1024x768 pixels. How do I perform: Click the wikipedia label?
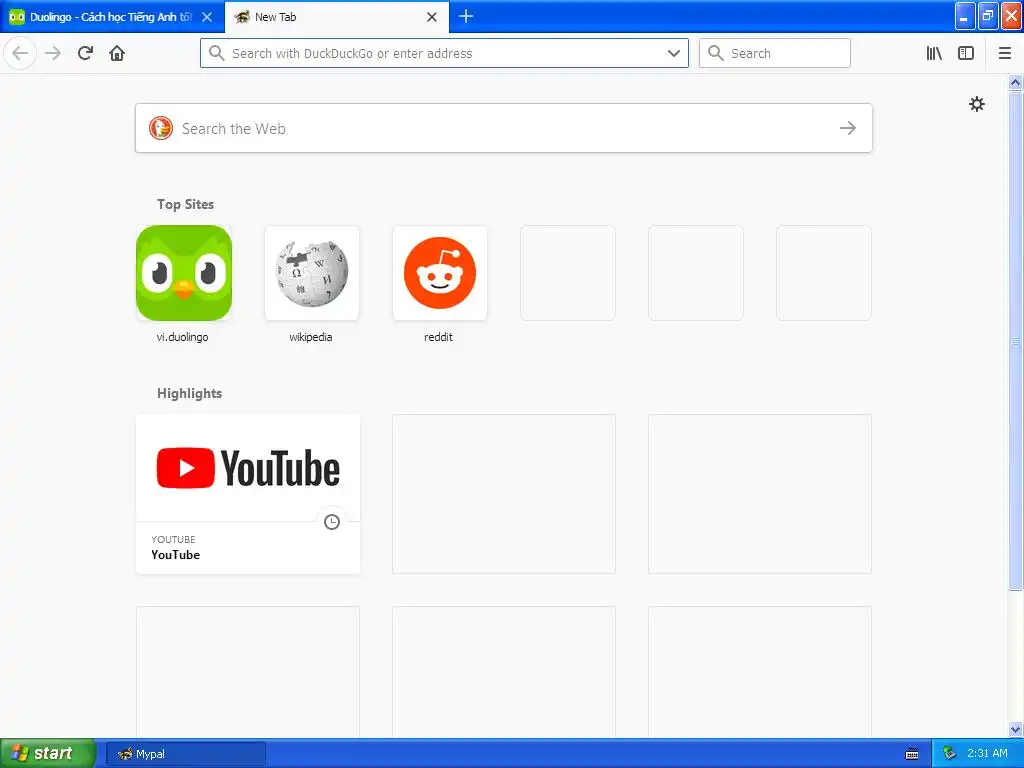(x=310, y=337)
